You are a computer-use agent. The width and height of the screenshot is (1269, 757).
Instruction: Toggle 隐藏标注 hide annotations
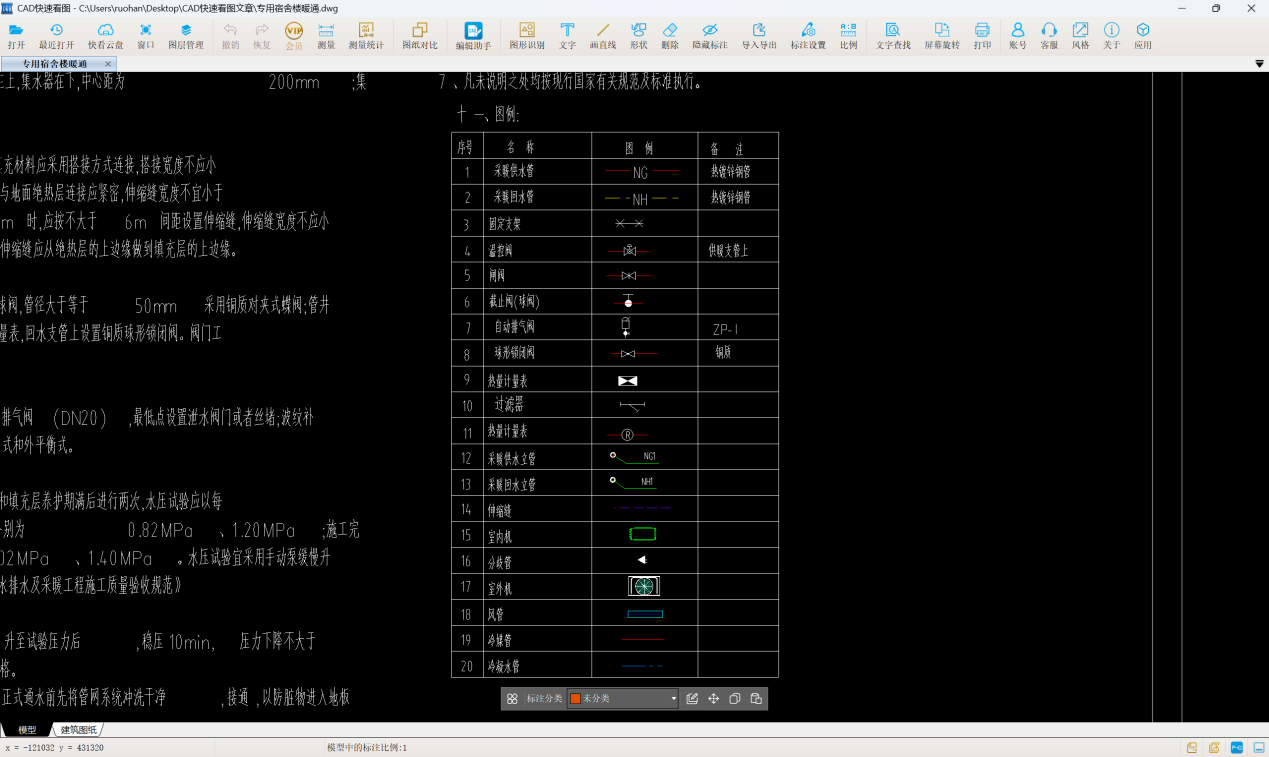coord(709,36)
